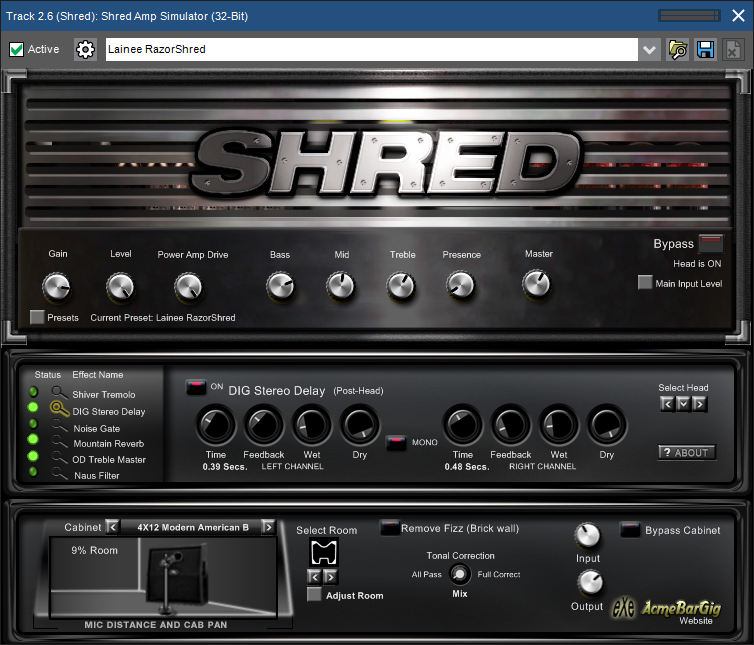
Task: Toggle the amp head Bypass switch
Action: [711, 243]
